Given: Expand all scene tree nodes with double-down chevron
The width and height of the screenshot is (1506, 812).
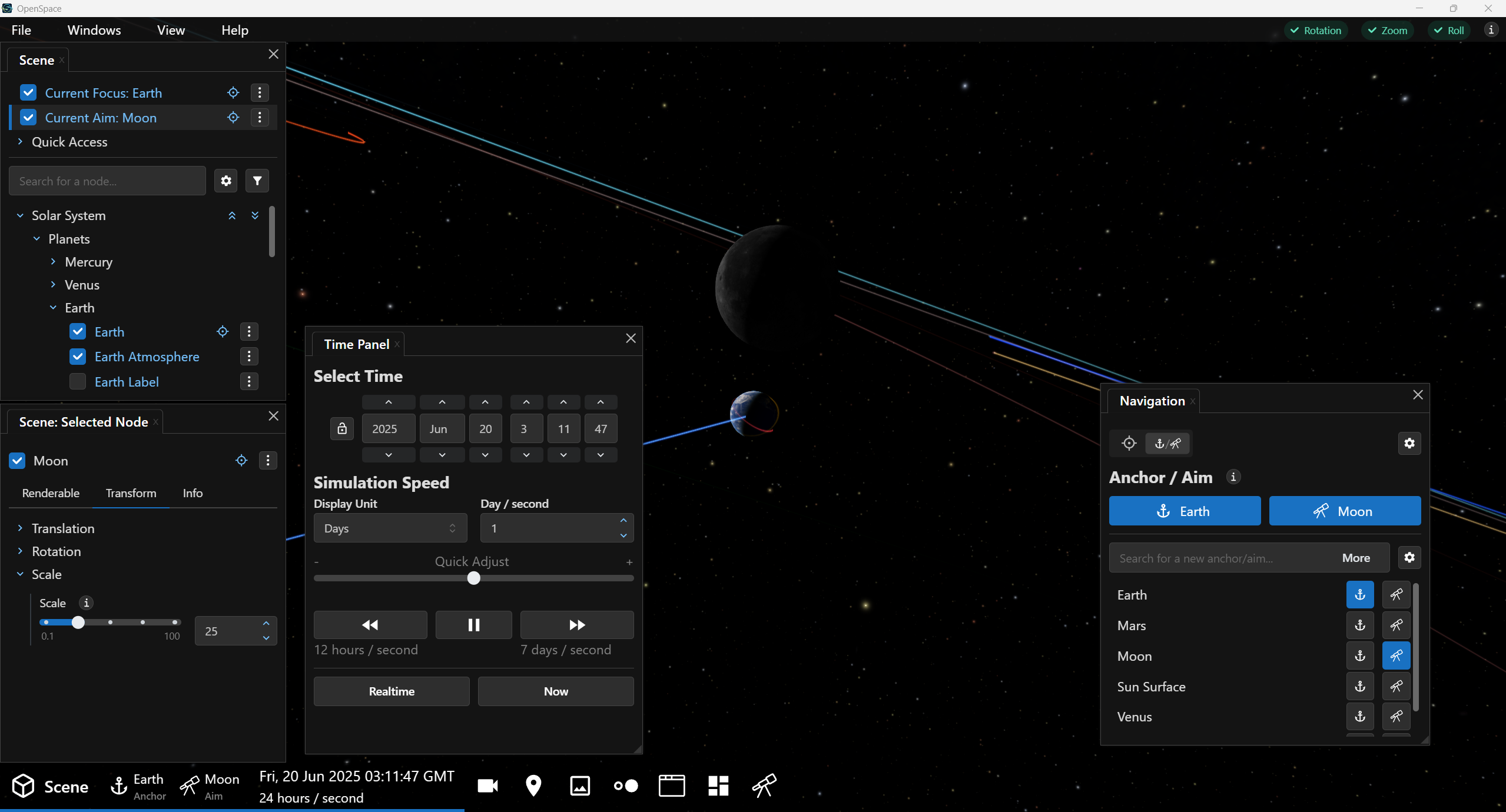Looking at the screenshot, I should click(255, 215).
